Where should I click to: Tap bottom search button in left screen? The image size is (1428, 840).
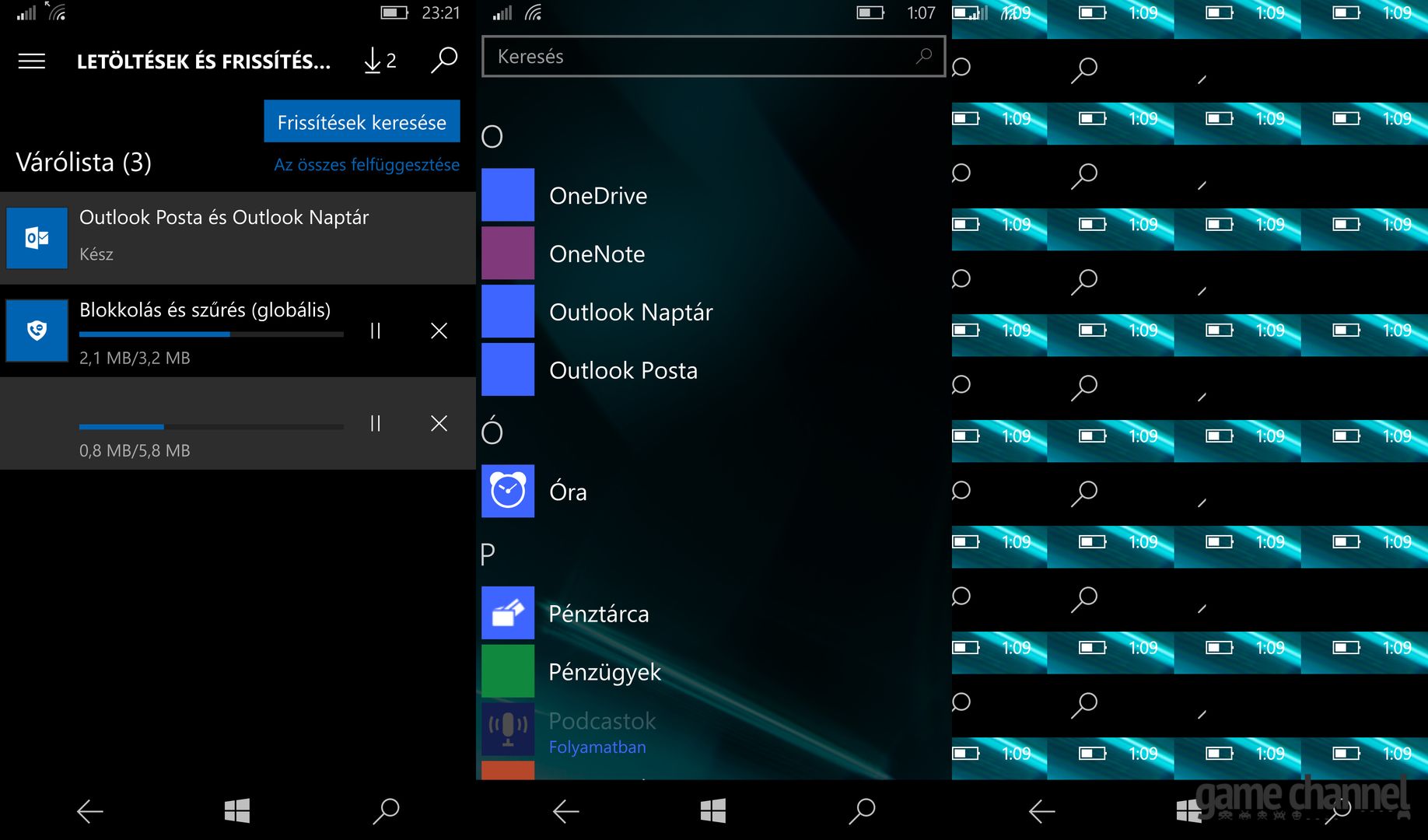(x=386, y=811)
